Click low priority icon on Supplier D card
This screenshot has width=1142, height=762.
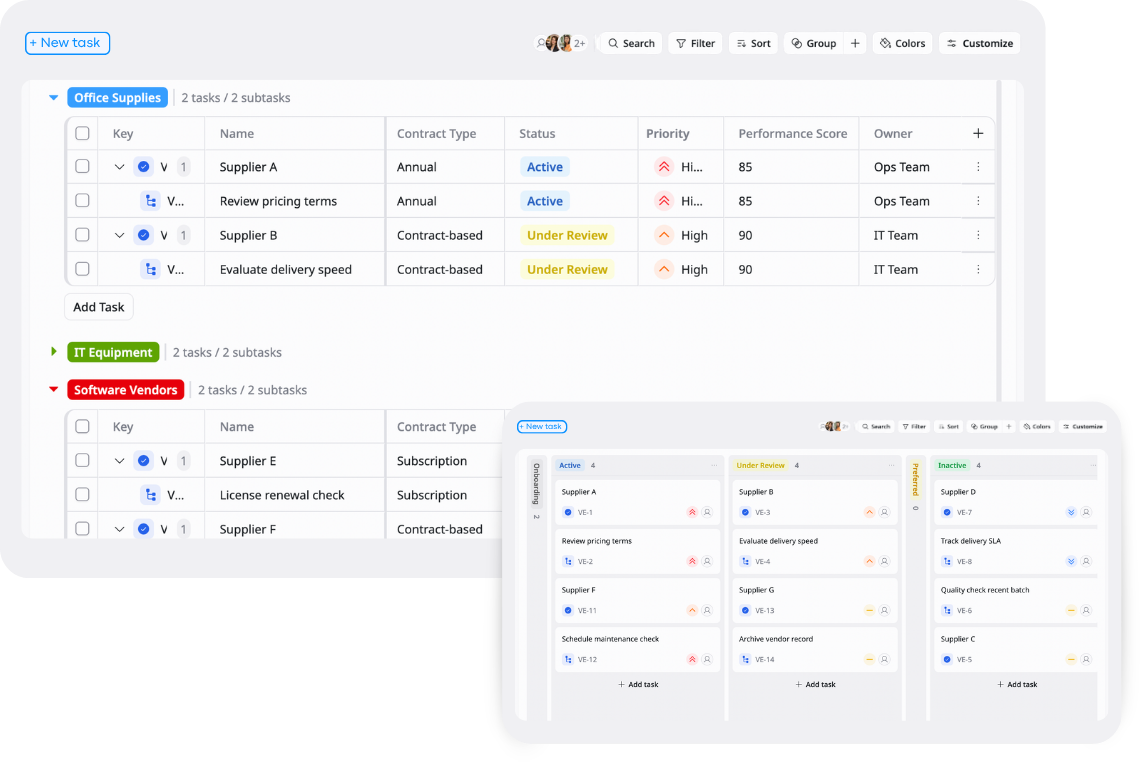pos(1071,512)
